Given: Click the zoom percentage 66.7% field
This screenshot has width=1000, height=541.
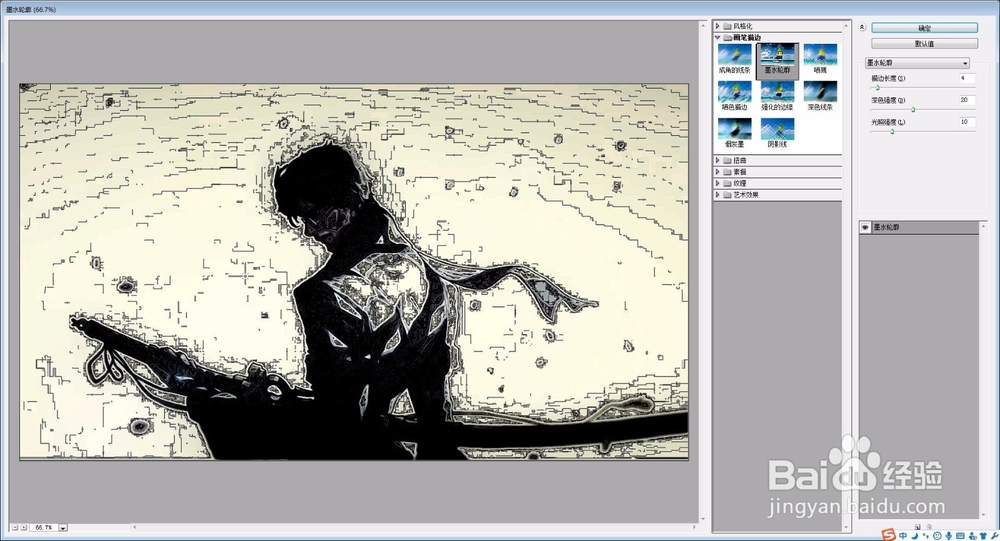Looking at the screenshot, I should [x=44, y=528].
